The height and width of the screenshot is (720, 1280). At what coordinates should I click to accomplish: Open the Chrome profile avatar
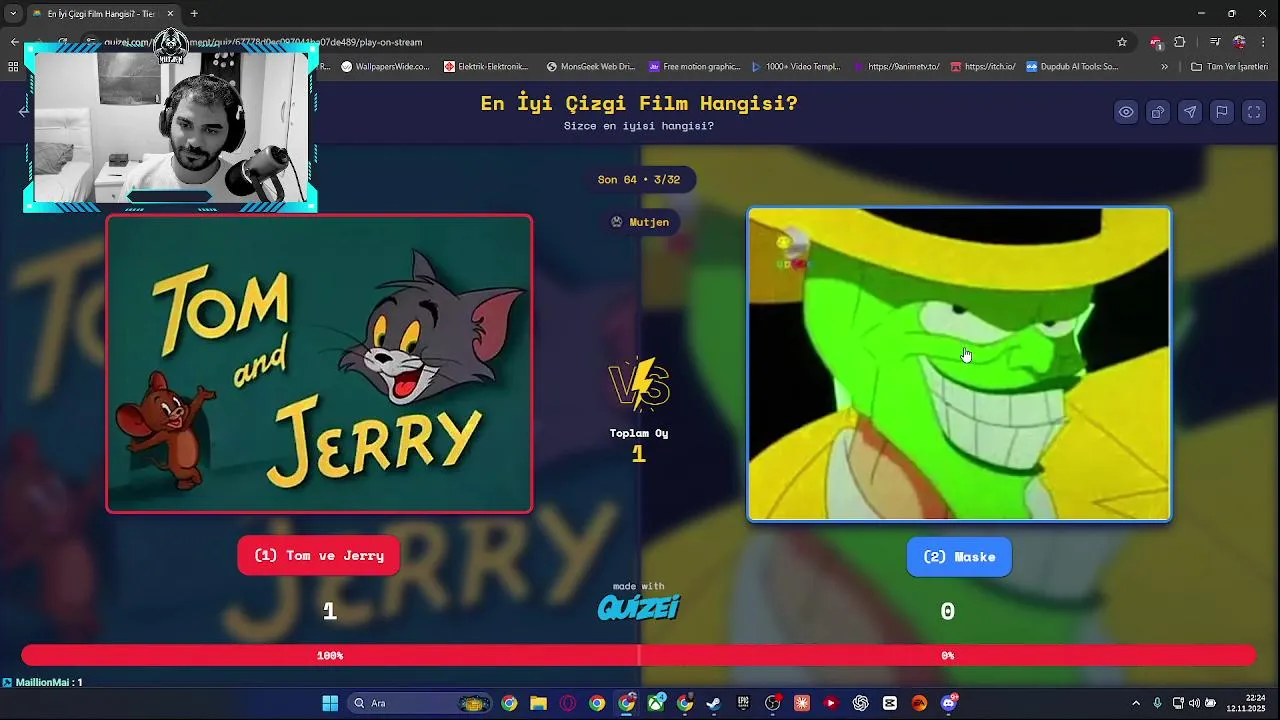(1240, 42)
